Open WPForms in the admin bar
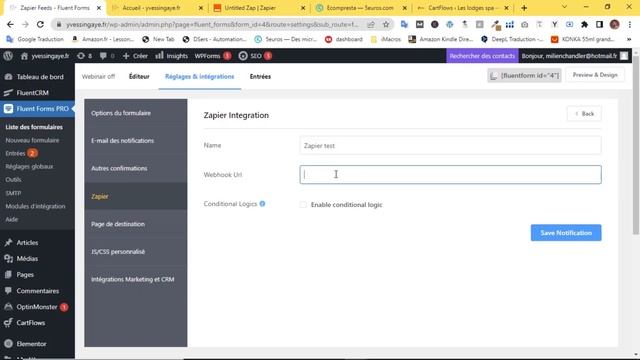Viewport: 640px width, 360px height. 213,56
